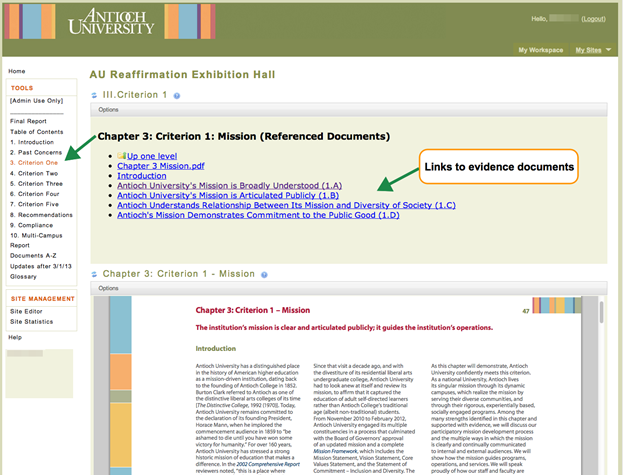Select 2. Past Concerns in sidebar

[x=36, y=153]
